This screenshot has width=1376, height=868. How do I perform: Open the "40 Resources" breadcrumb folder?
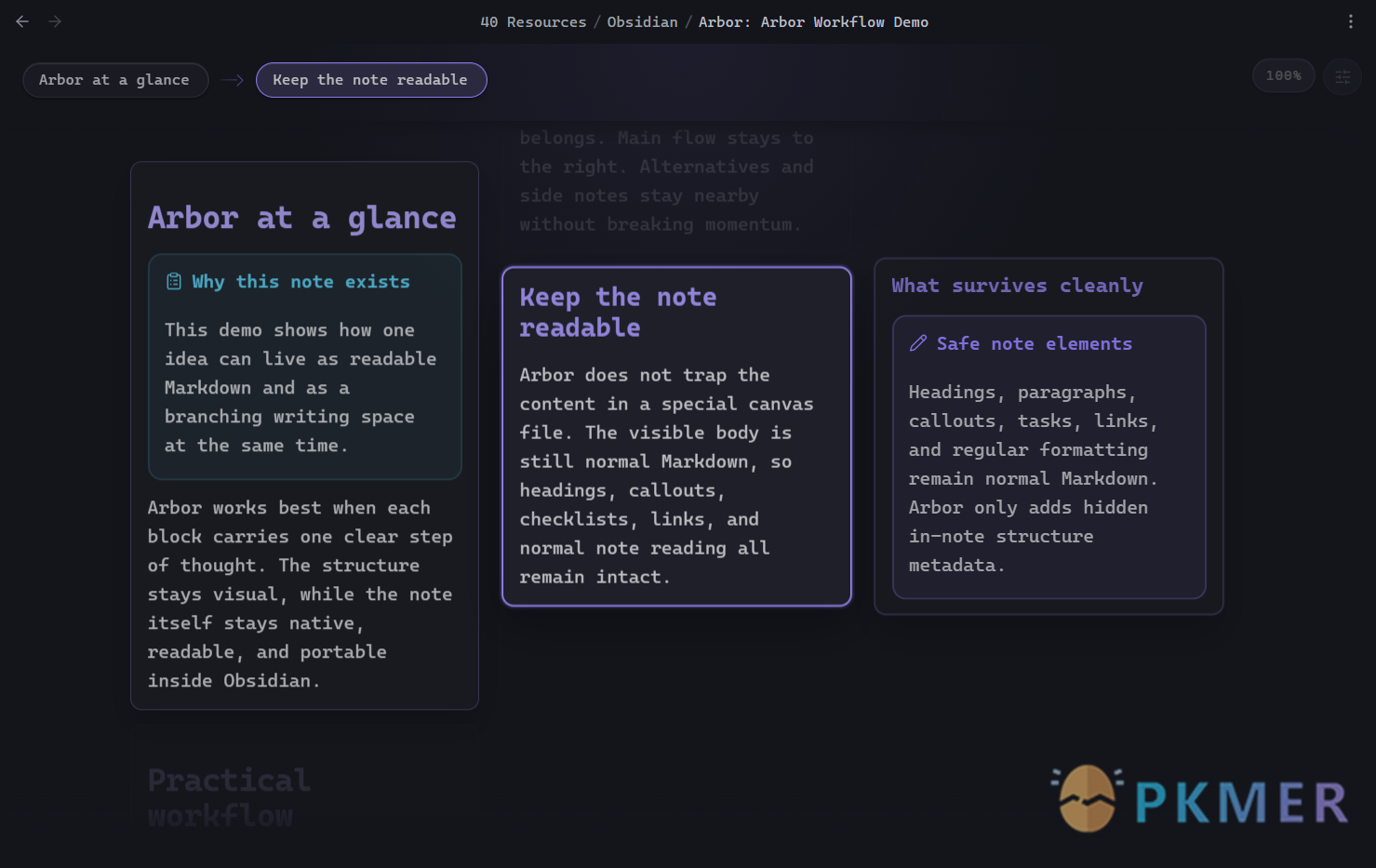pyautogui.click(x=533, y=22)
